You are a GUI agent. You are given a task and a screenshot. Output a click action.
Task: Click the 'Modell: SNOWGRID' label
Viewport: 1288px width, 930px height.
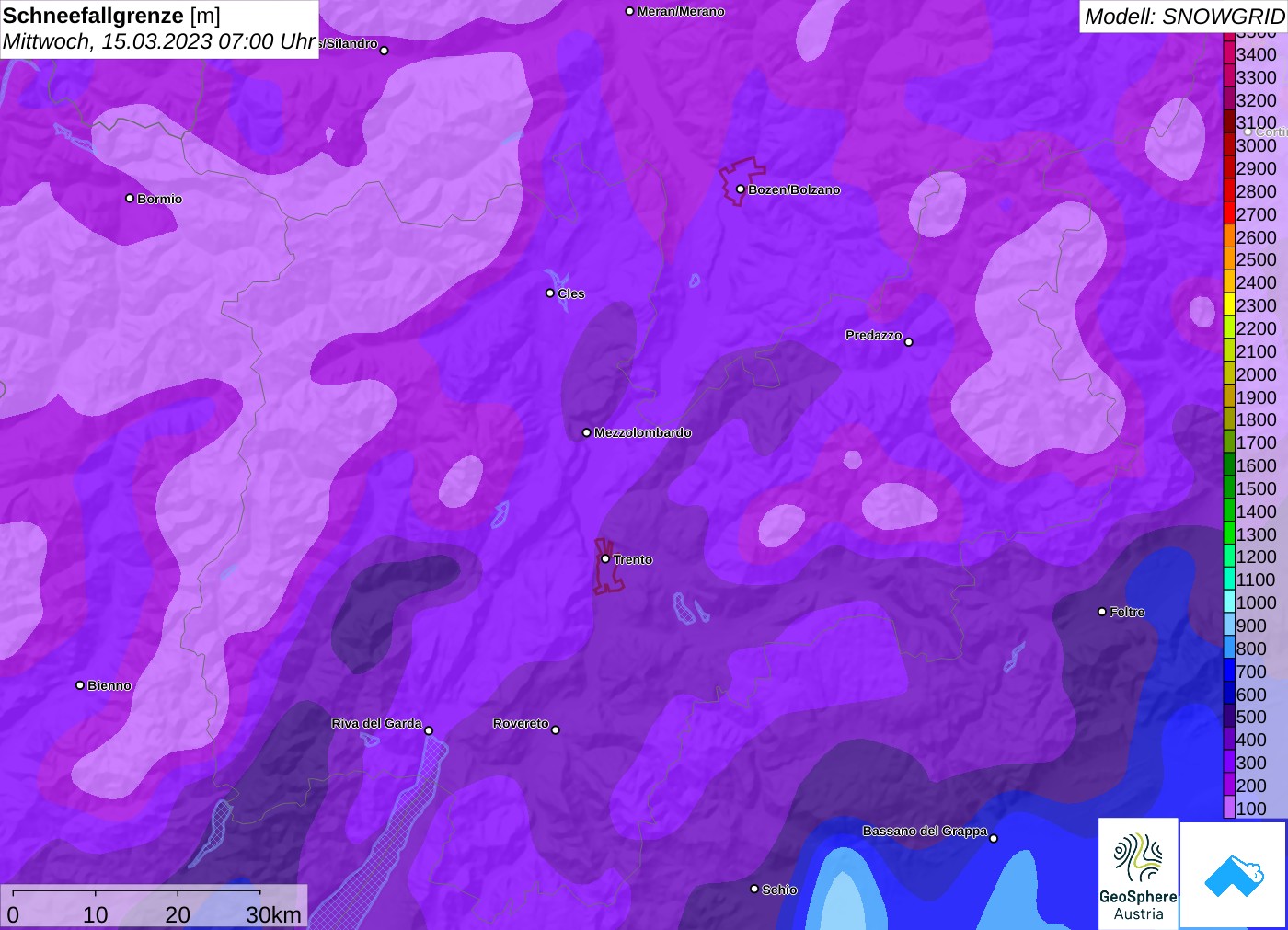1185,17
